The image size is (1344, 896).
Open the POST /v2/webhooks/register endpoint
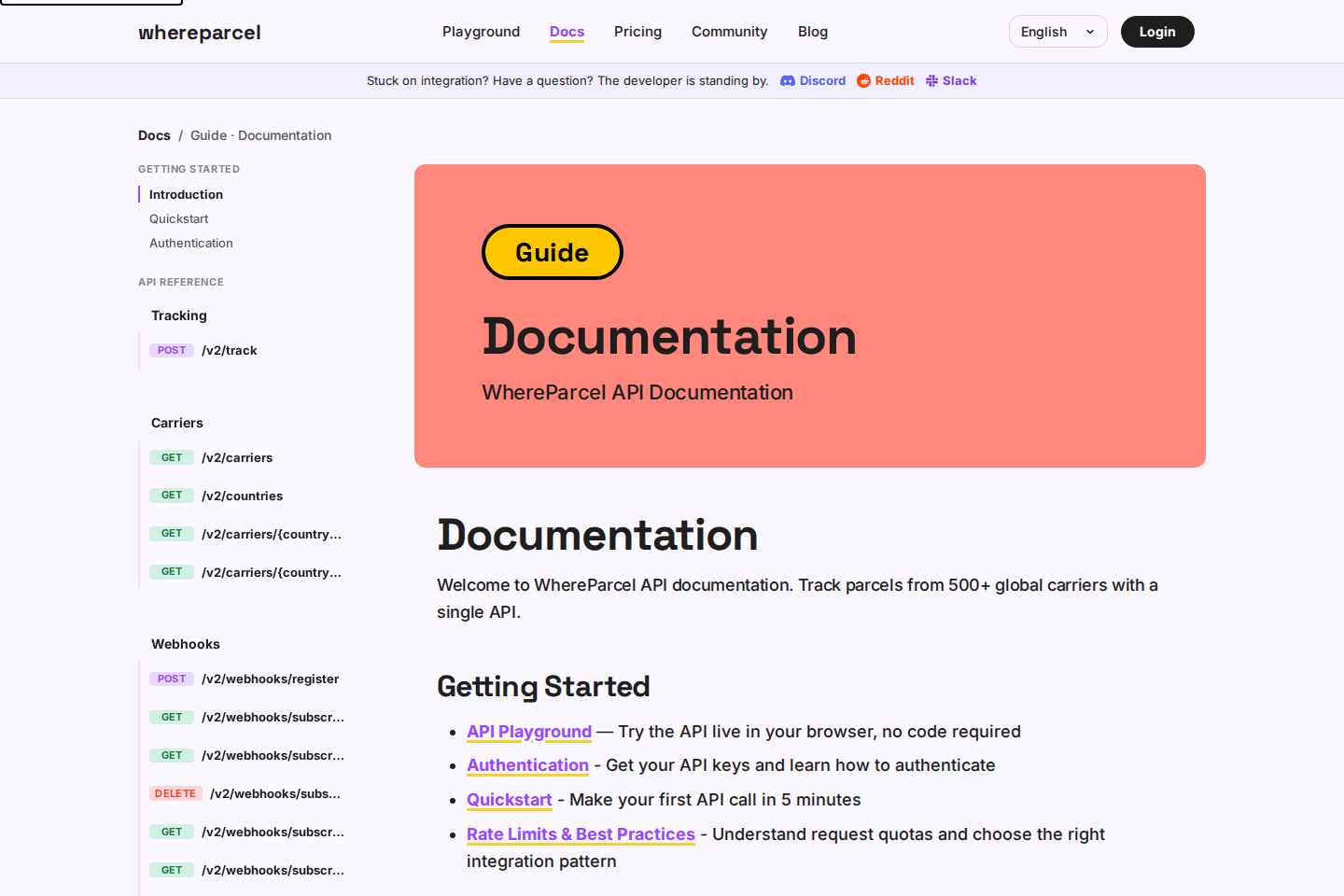(244, 679)
